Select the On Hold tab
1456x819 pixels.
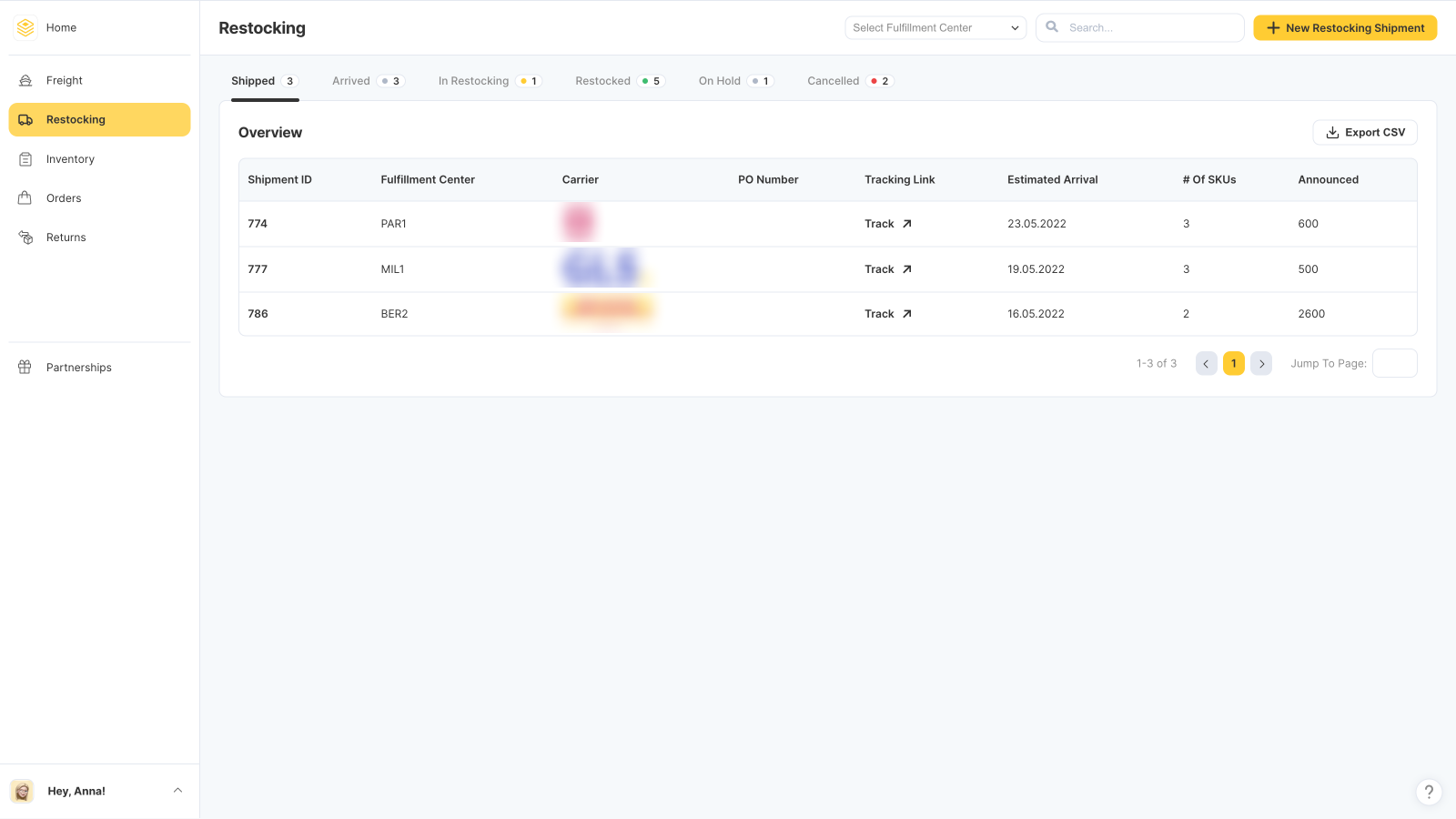pyautogui.click(x=719, y=80)
